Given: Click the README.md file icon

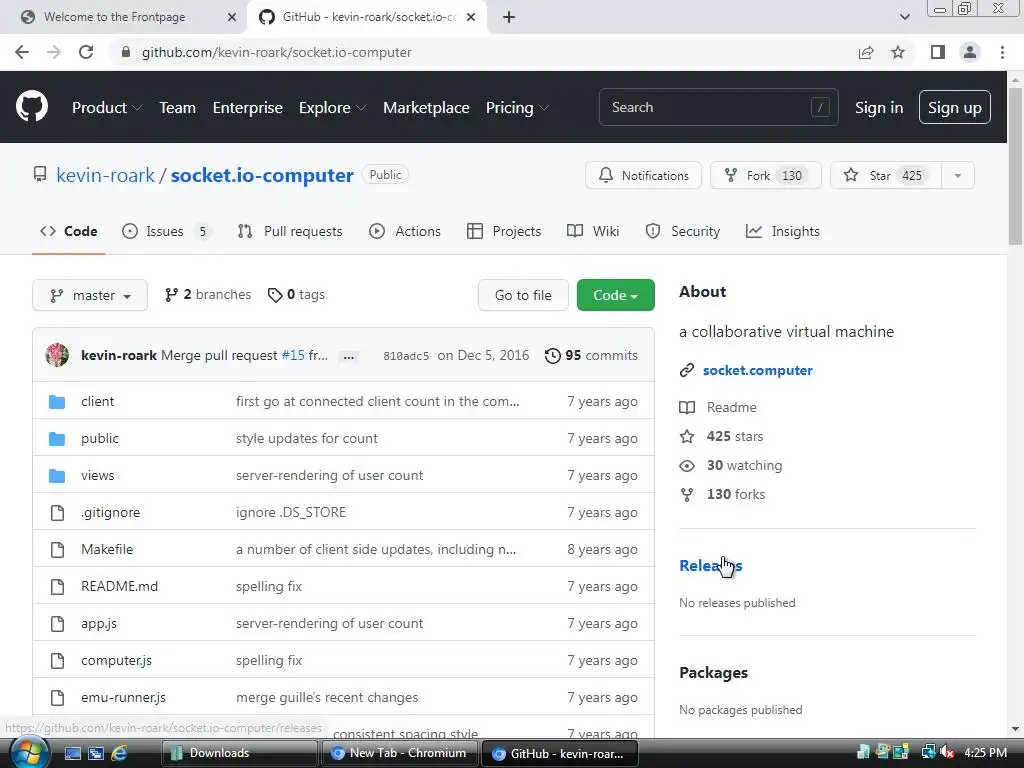Looking at the screenshot, I should (57, 587).
